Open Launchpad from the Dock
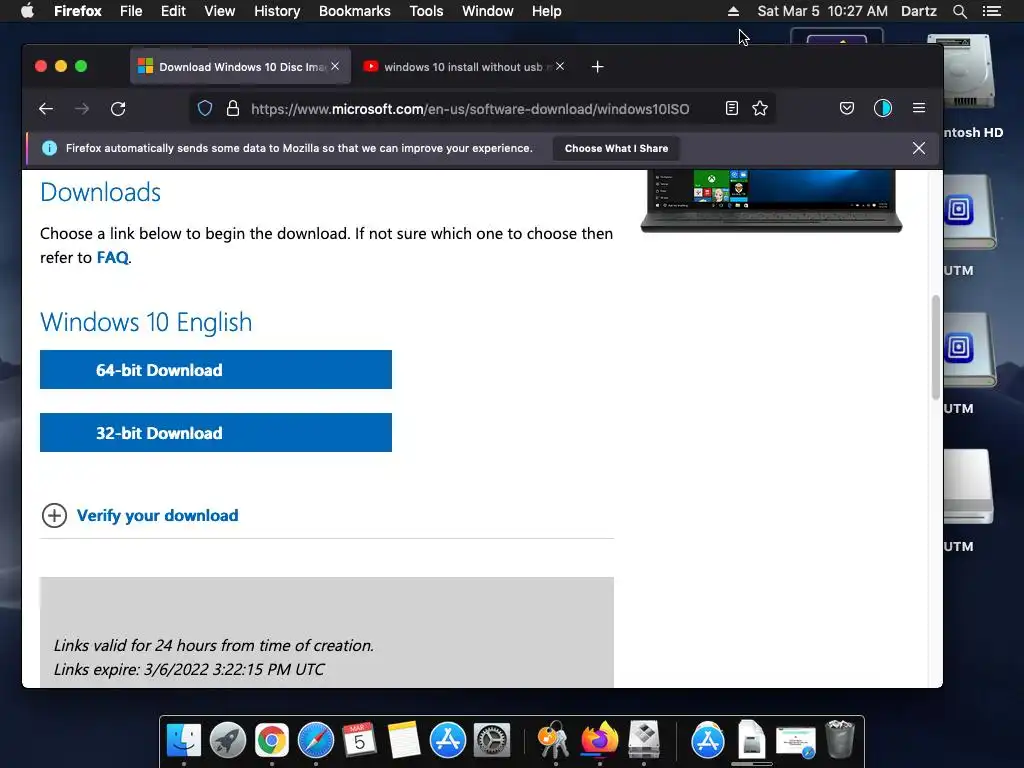Screen dimensions: 1024x768 click(x=228, y=741)
